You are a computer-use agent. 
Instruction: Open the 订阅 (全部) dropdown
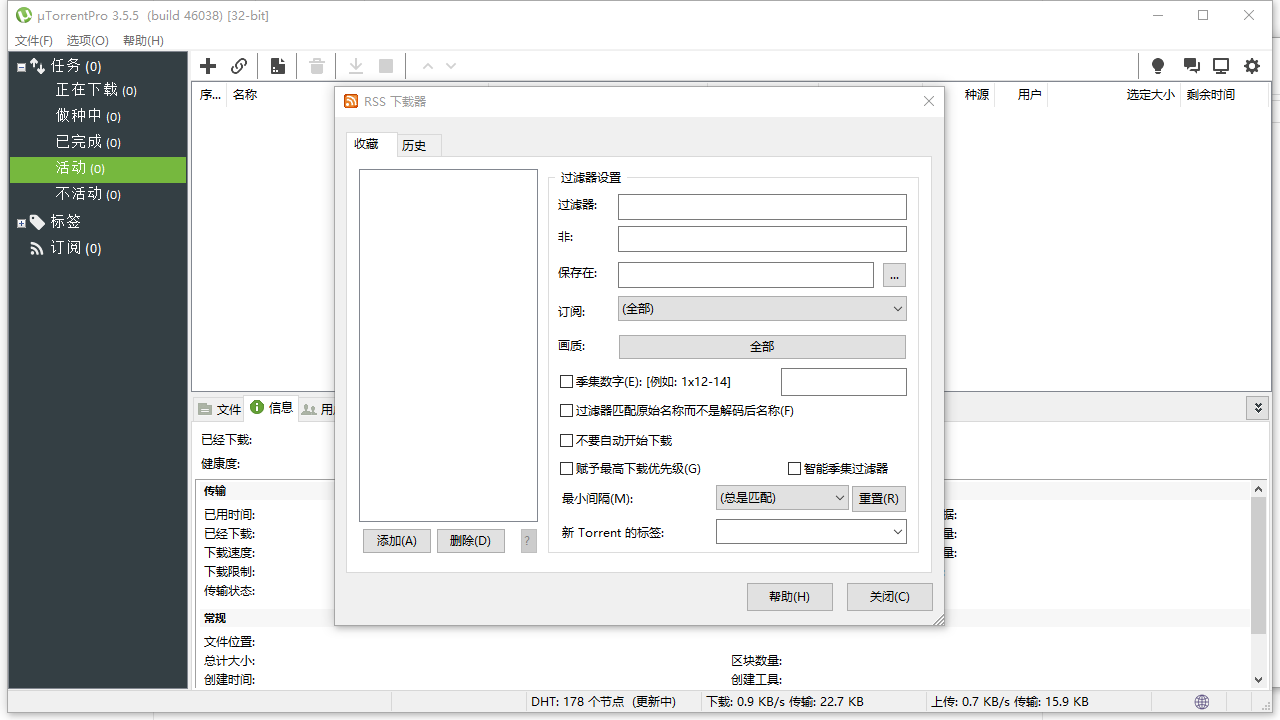click(762, 309)
